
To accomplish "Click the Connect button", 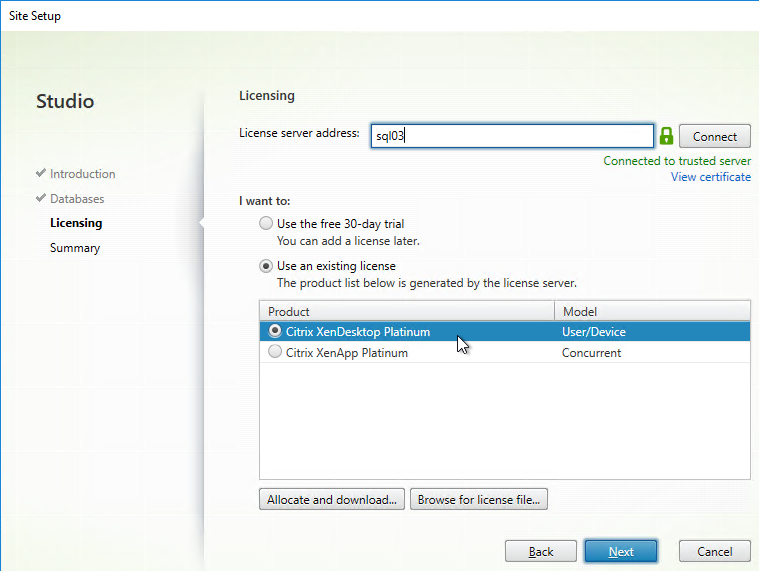I will [714, 136].
